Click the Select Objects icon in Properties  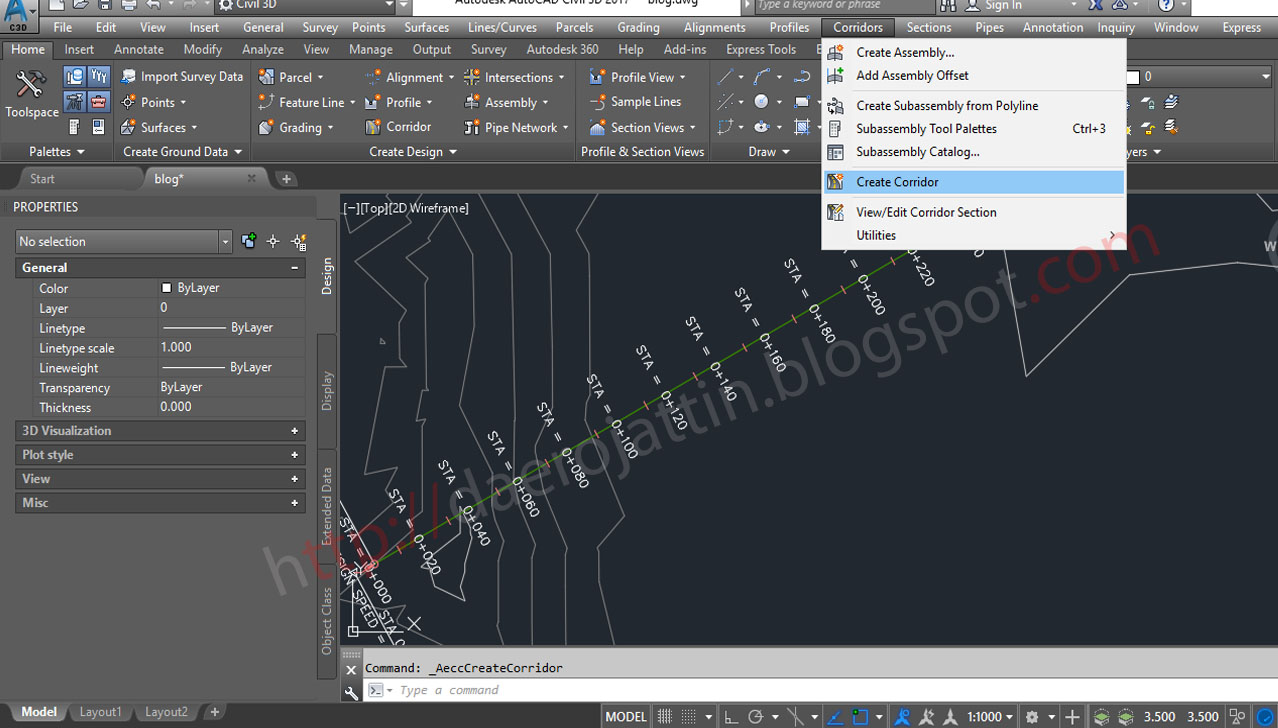click(x=273, y=242)
